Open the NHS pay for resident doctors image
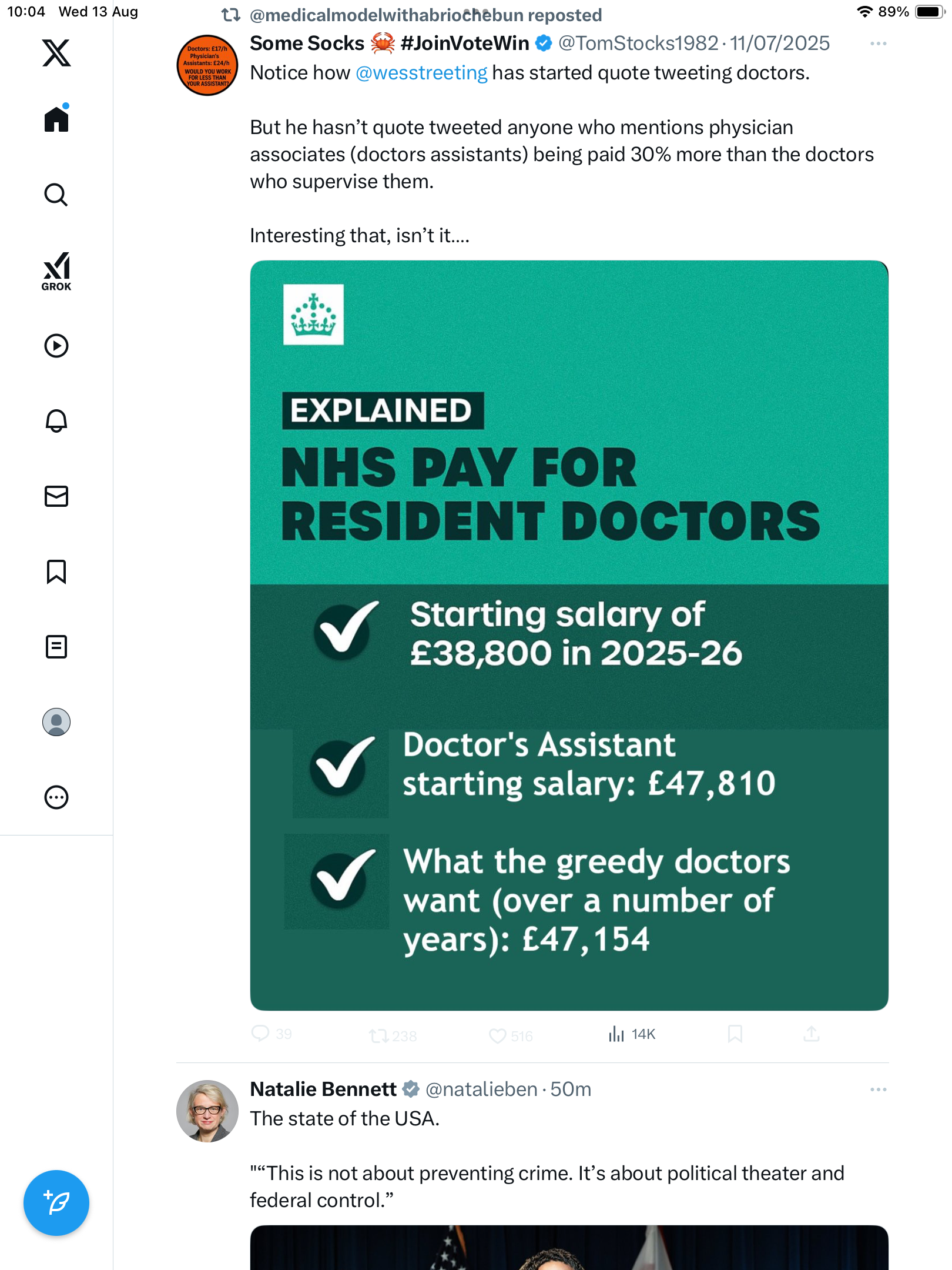This screenshot has width=952, height=1270. tap(569, 635)
